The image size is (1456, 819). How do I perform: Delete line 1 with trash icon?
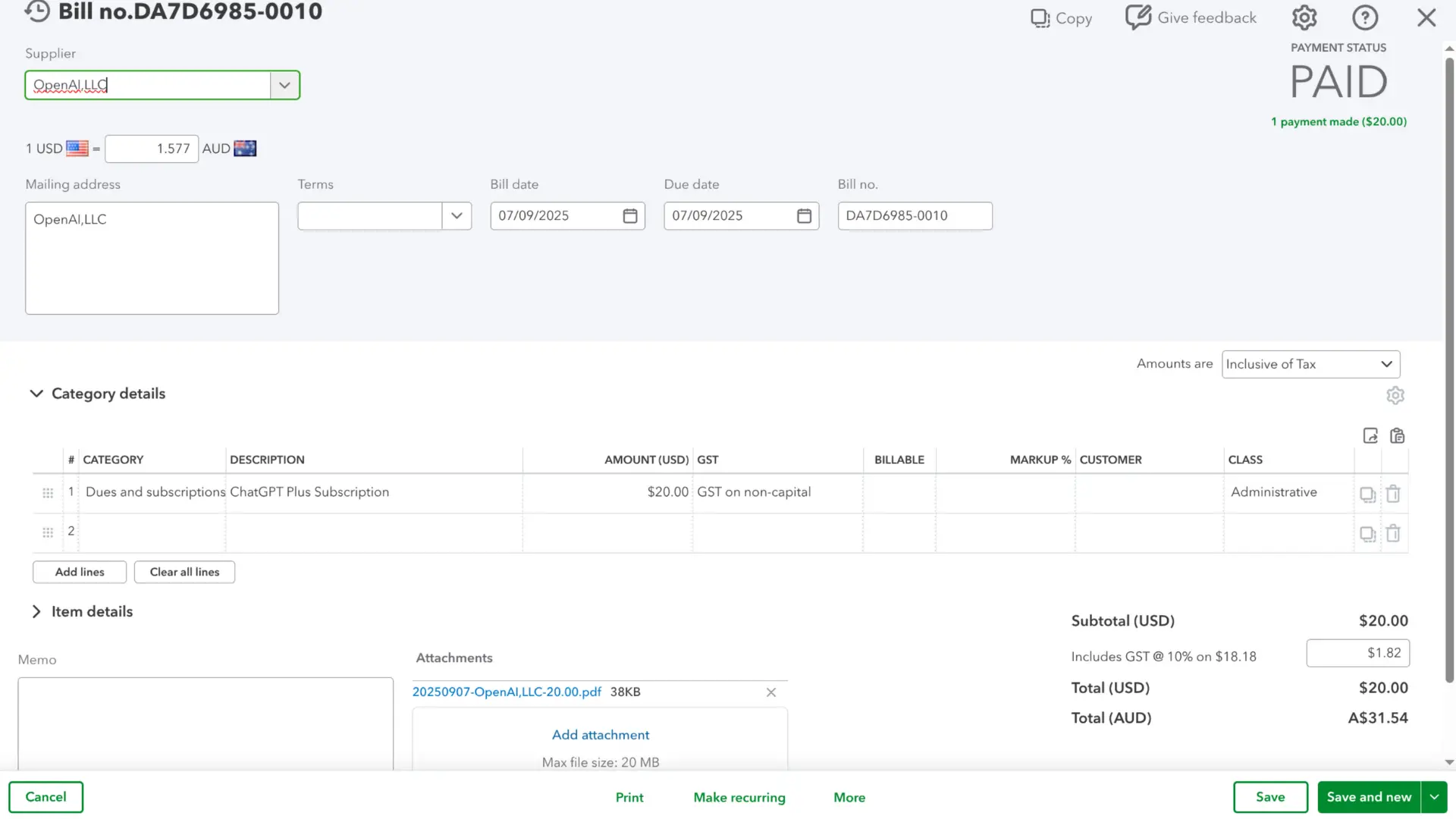(x=1393, y=494)
